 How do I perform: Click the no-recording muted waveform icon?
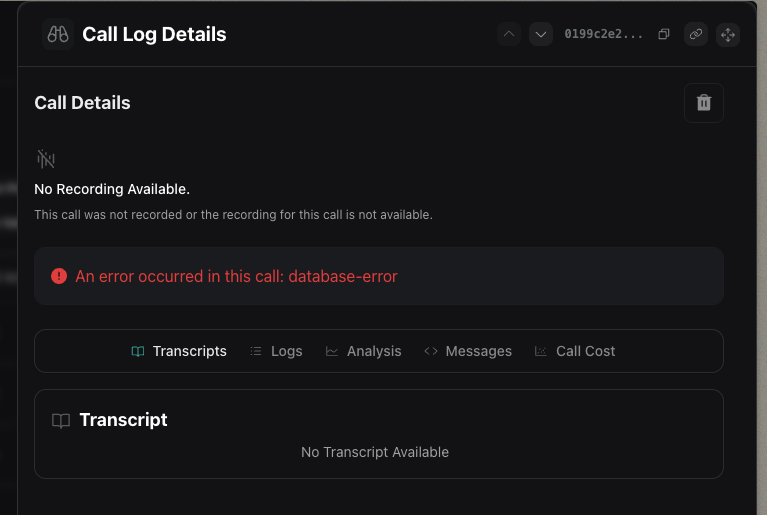point(46,159)
